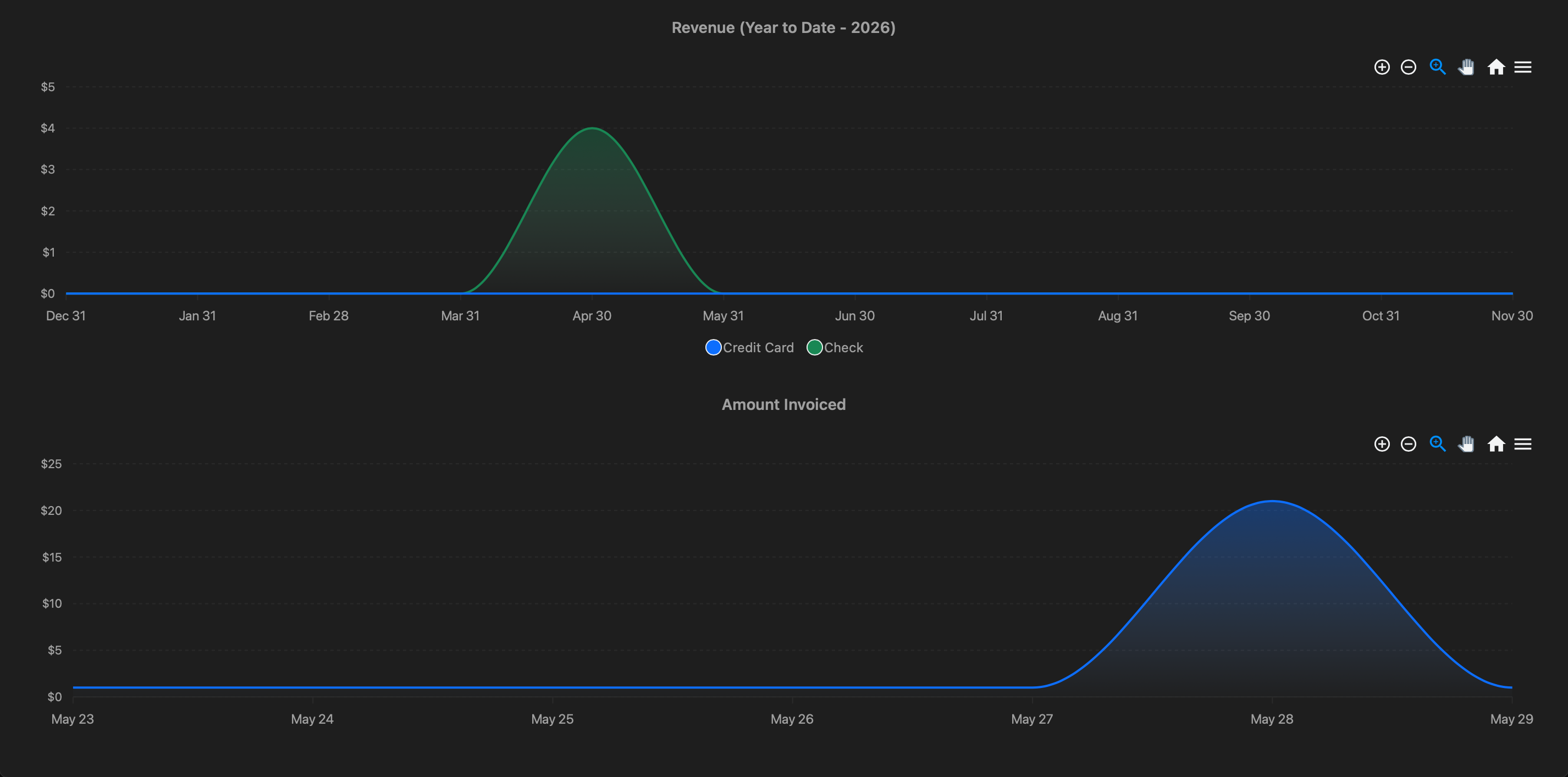Screen dimensions: 1568x777
Task: Click the green peak at Apr 30
Action: tap(592, 129)
